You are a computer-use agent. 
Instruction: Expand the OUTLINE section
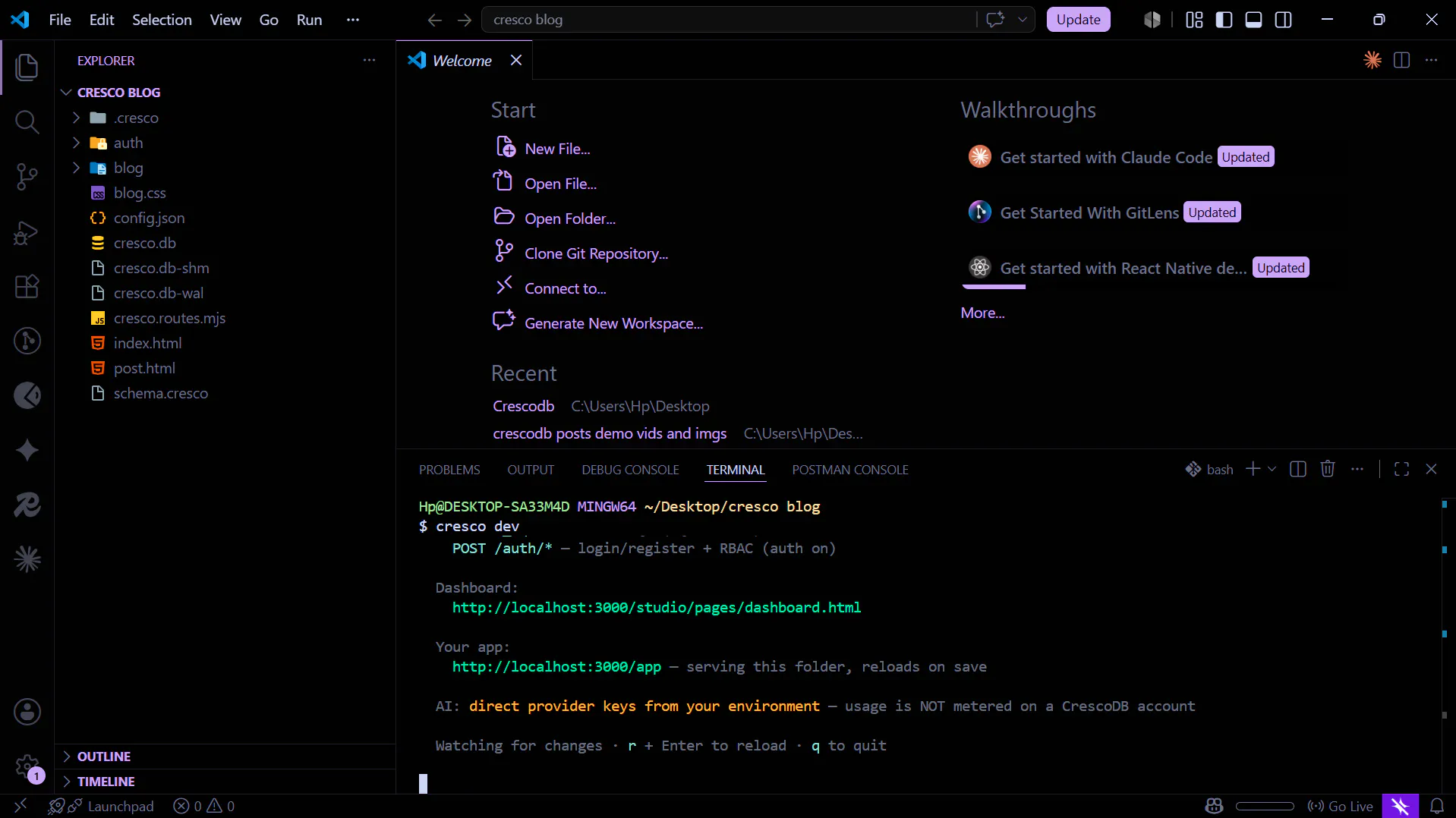tap(67, 756)
